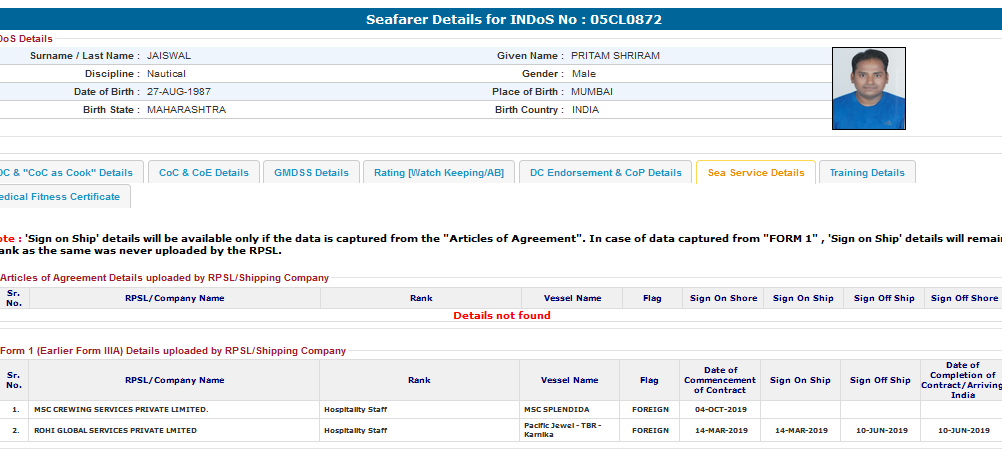1002x469 pixels.
Task: Open the CoC as Cook Details tab
Action: (67, 172)
